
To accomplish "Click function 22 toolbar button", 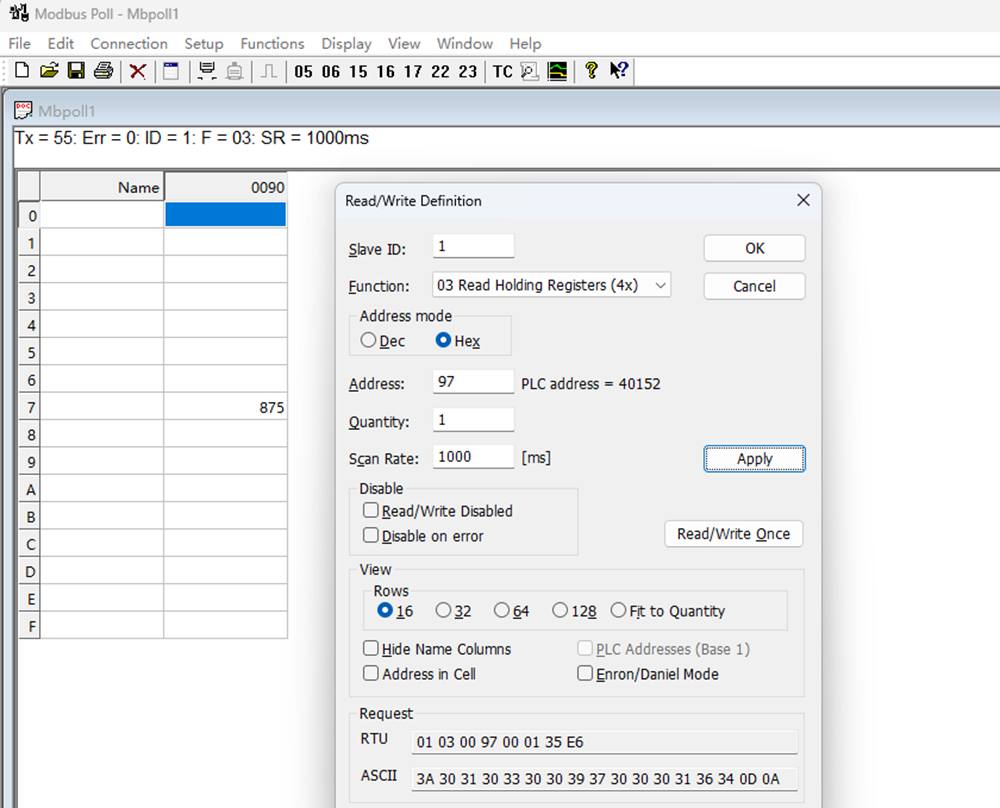I will [x=440, y=71].
